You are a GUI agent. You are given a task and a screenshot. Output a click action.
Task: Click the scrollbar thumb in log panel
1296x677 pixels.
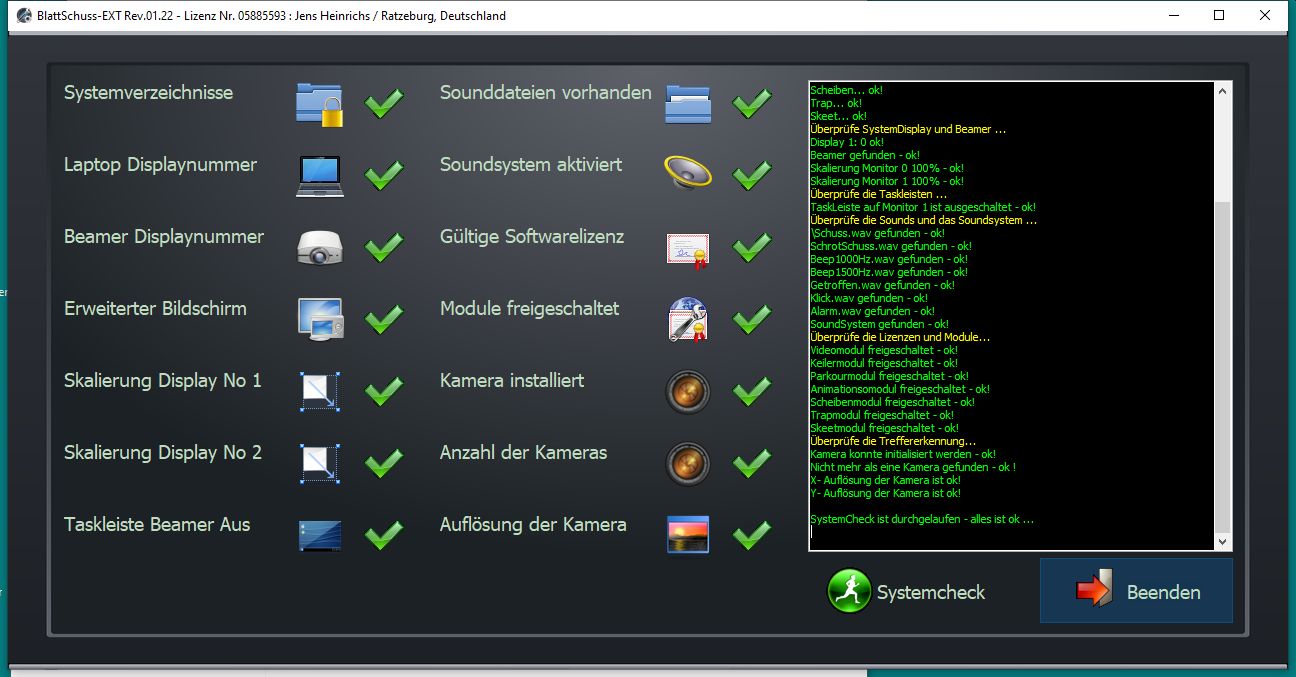point(1222,365)
